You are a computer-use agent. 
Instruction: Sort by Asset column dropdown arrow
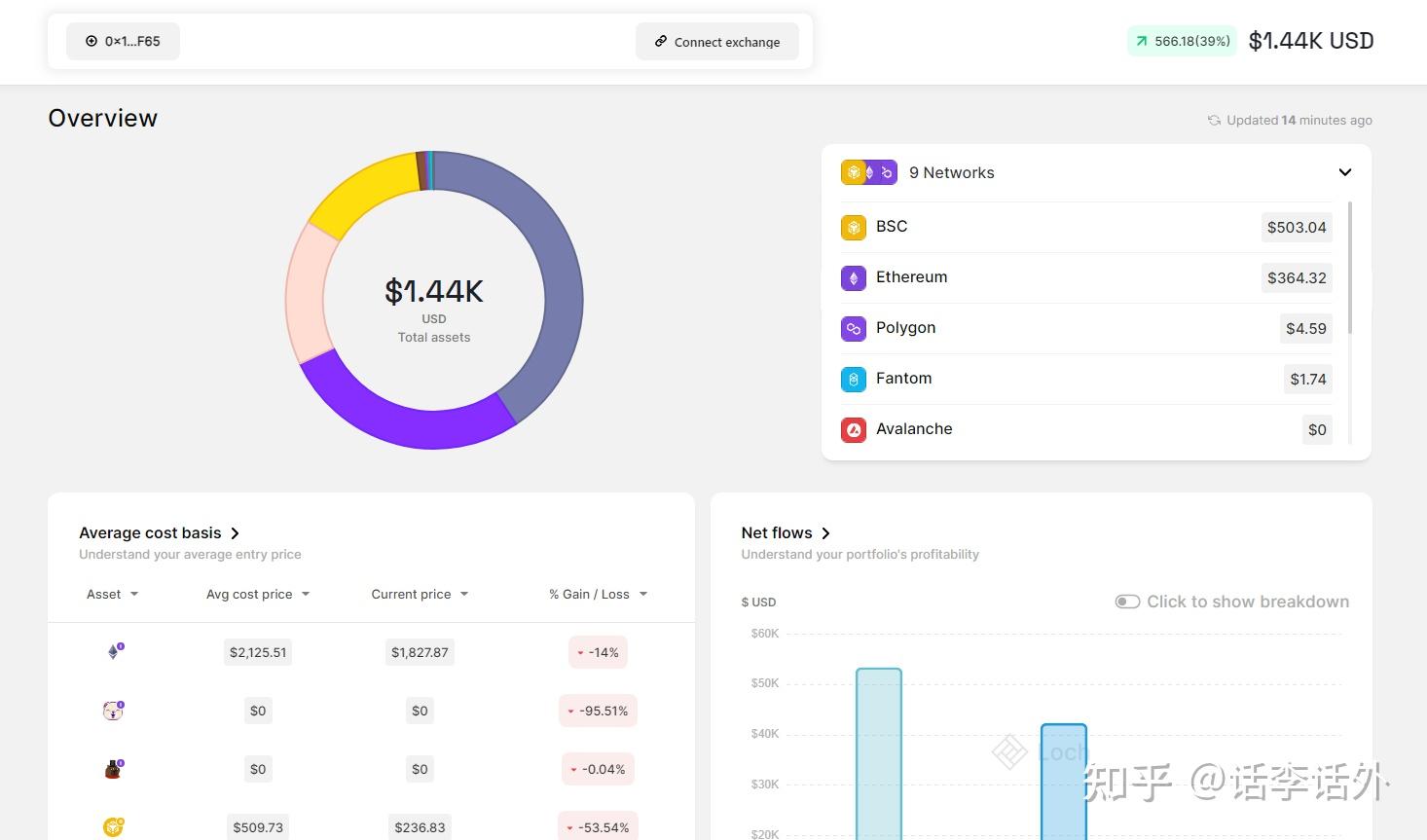point(134,594)
